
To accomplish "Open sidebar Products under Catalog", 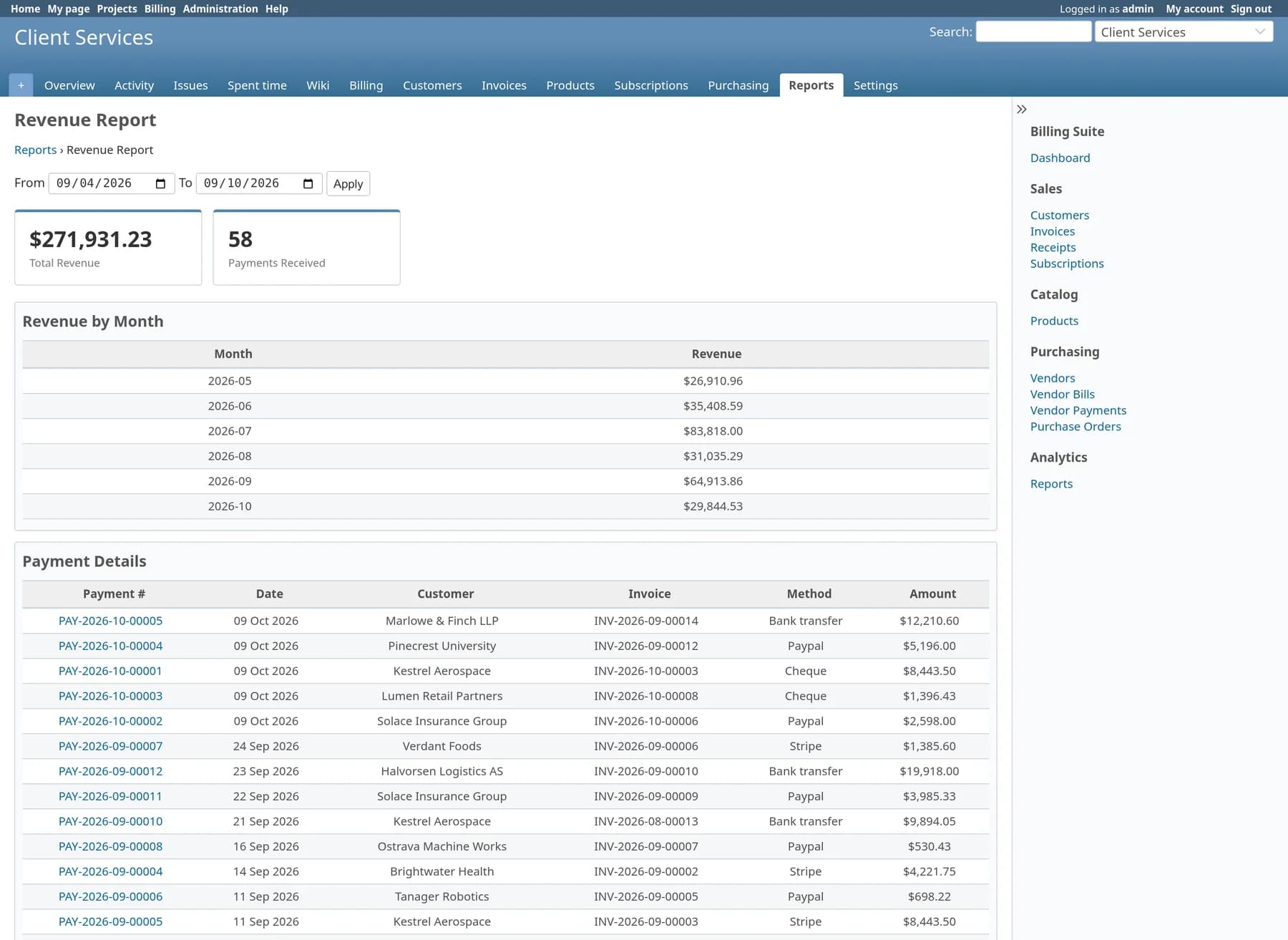I will [x=1054, y=321].
